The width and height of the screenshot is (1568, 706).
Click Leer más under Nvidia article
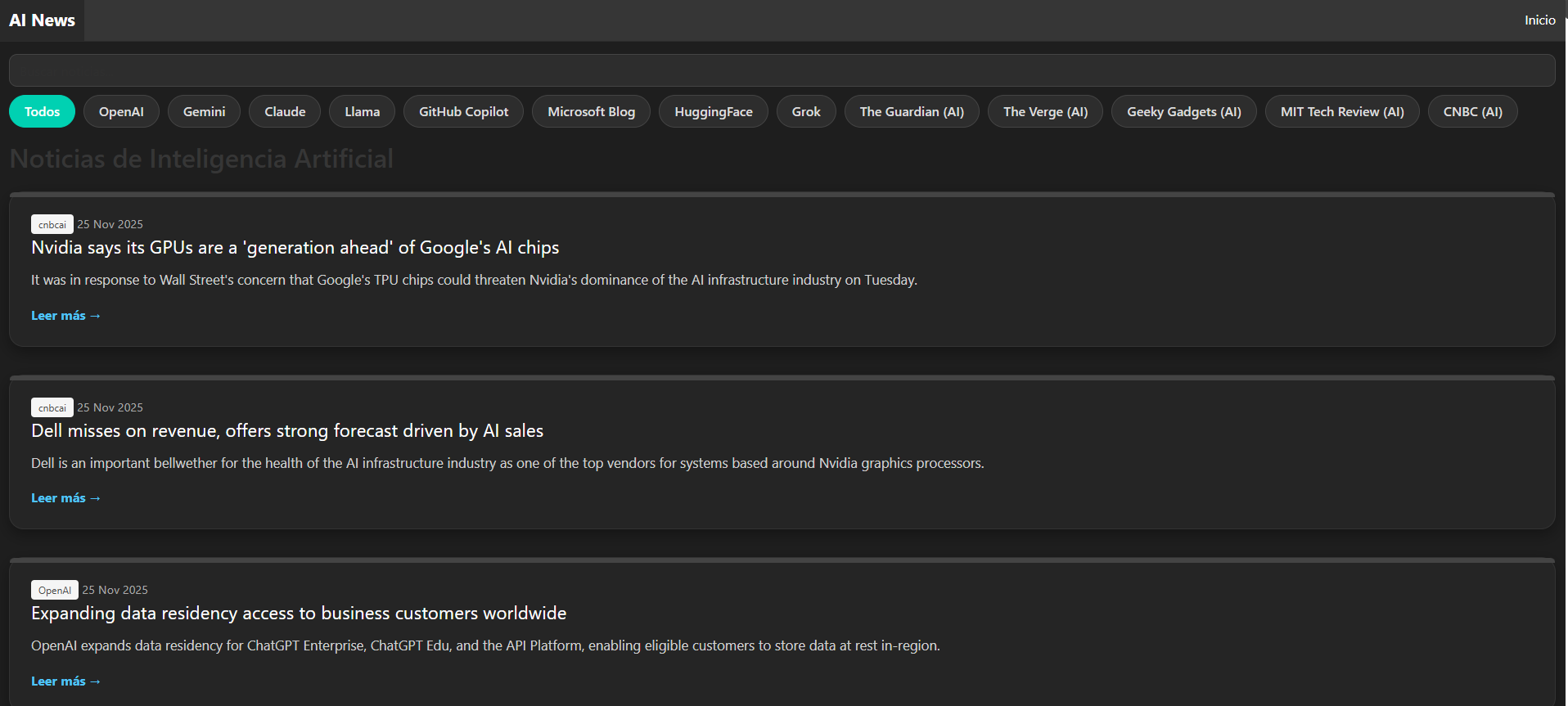tap(65, 316)
